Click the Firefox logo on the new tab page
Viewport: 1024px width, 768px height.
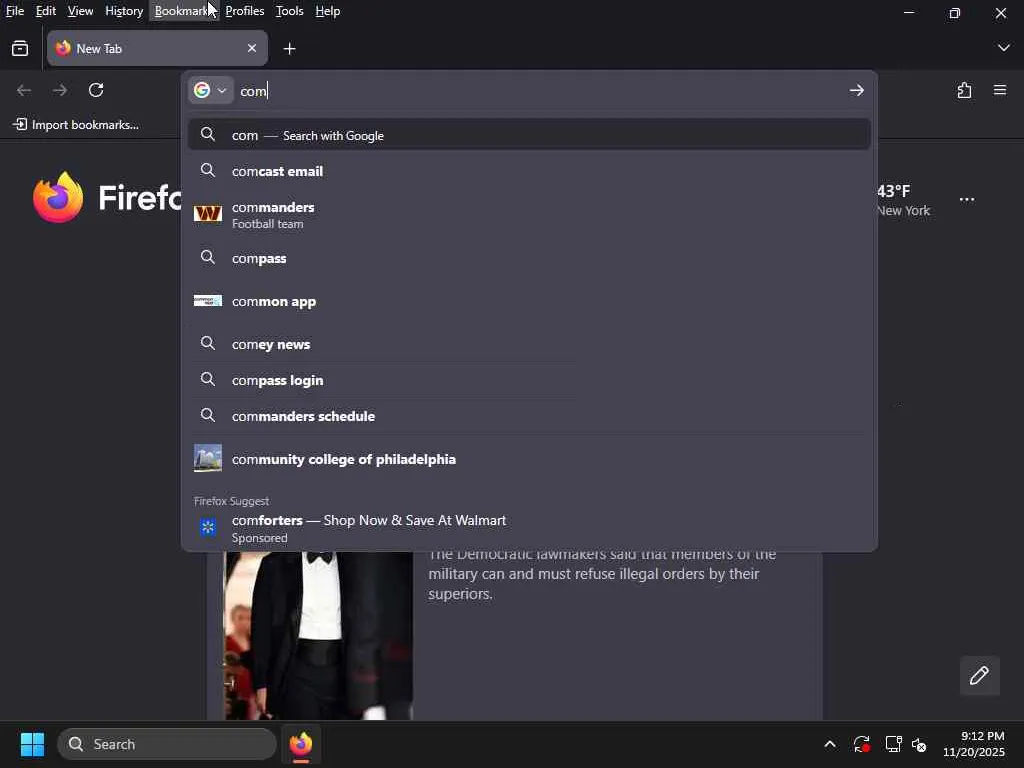click(58, 197)
